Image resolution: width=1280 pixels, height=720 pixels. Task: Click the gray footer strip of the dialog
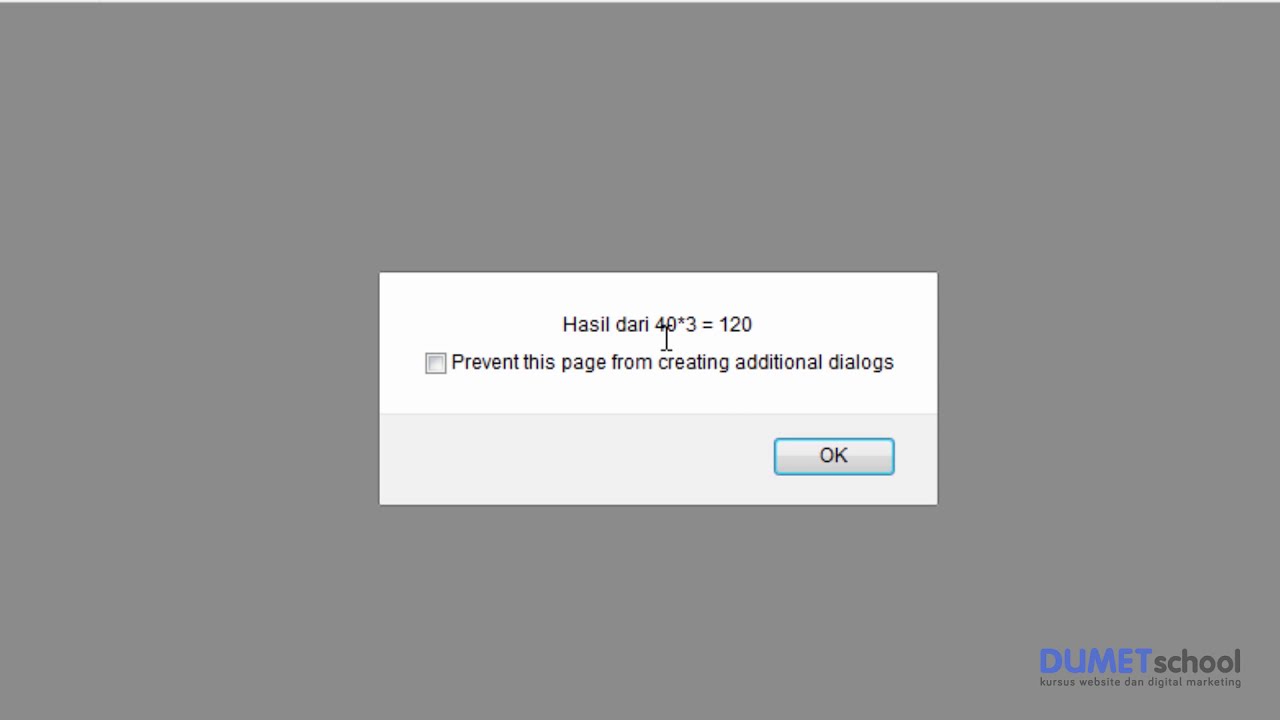tap(658, 458)
